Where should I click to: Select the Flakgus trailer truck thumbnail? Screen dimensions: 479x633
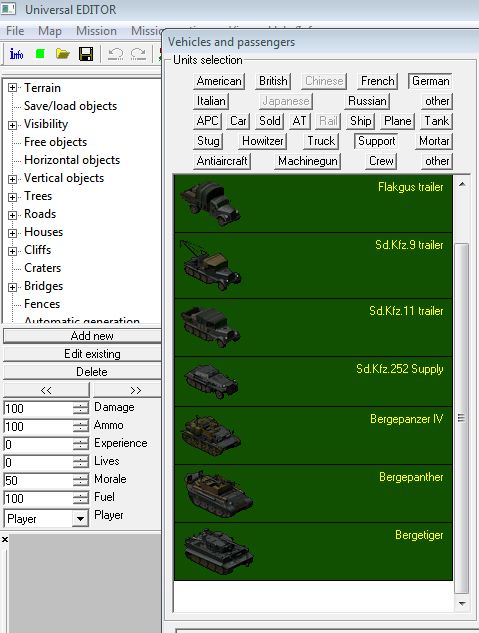click(x=210, y=203)
